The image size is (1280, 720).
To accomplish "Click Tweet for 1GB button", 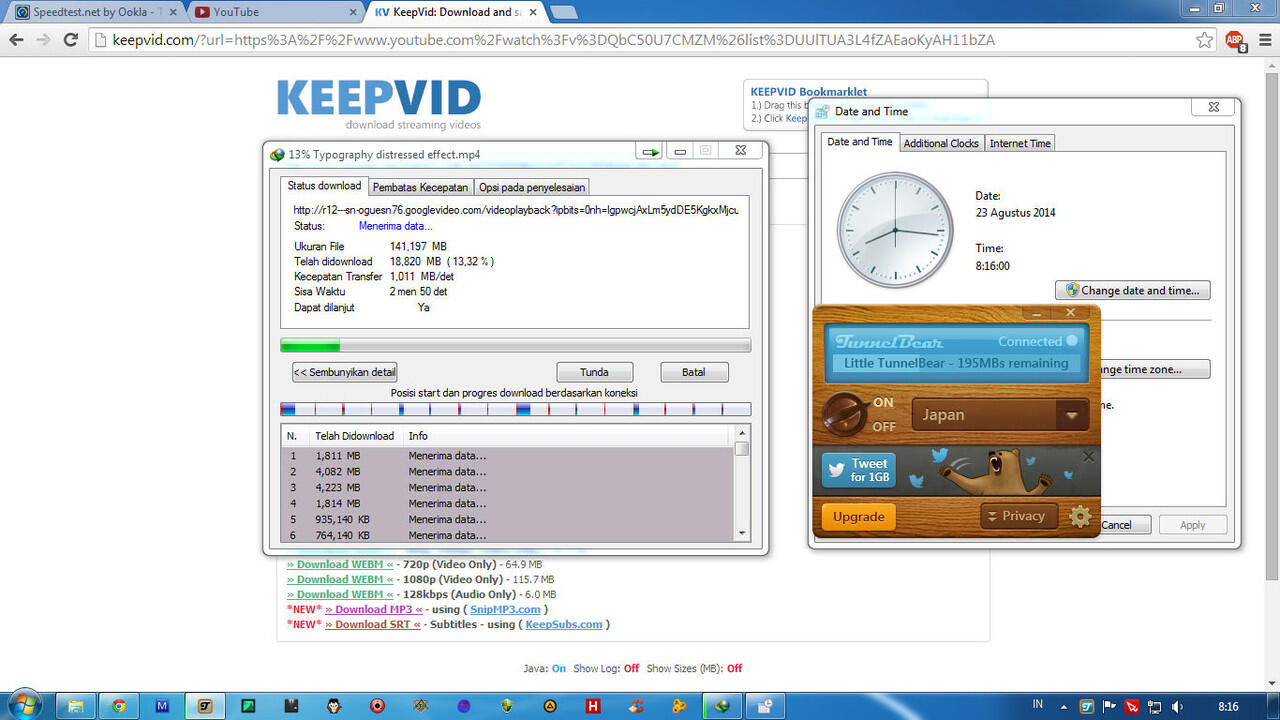I will click(x=859, y=470).
